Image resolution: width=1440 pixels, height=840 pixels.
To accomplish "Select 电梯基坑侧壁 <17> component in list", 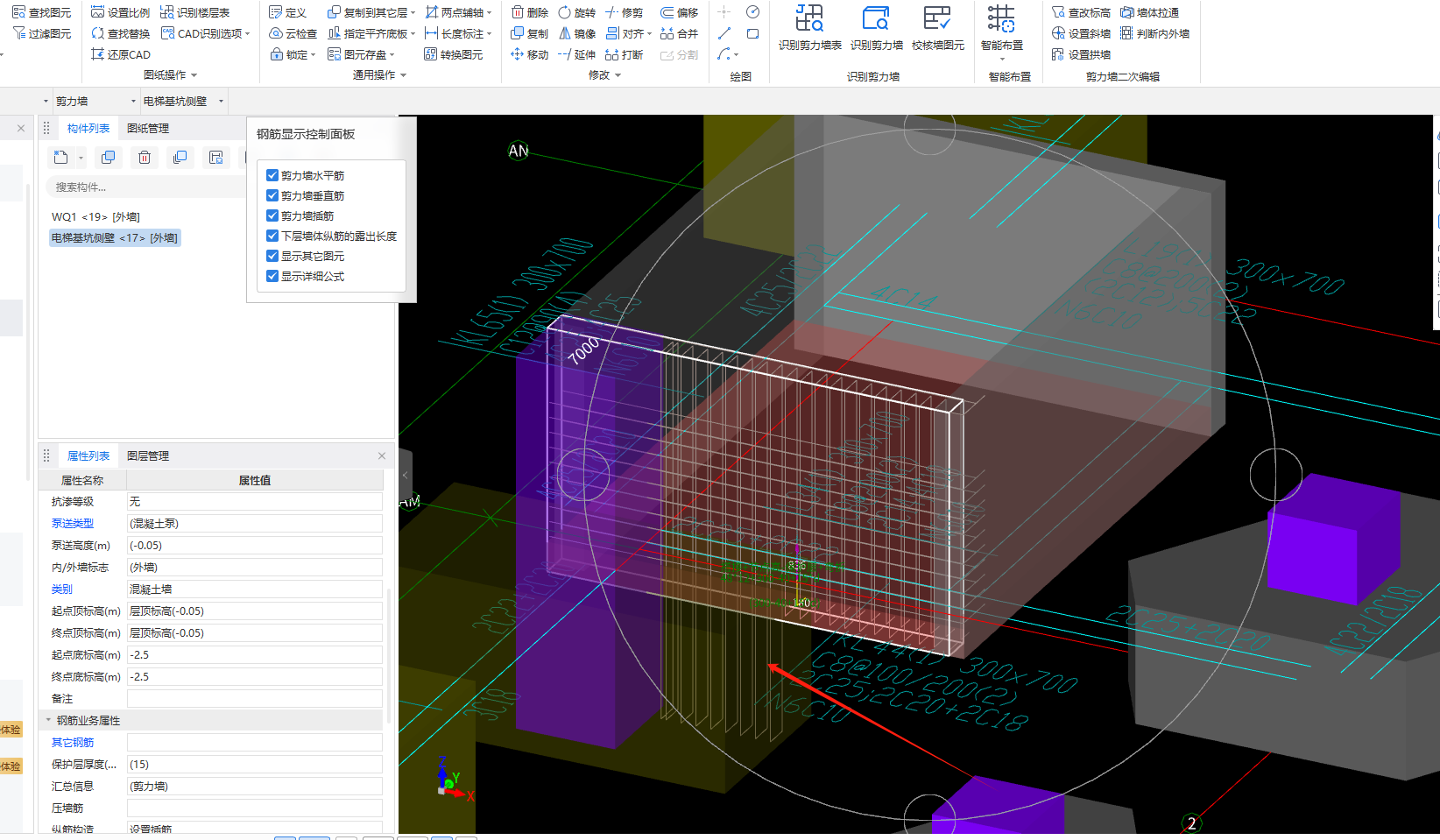I will [x=115, y=237].
